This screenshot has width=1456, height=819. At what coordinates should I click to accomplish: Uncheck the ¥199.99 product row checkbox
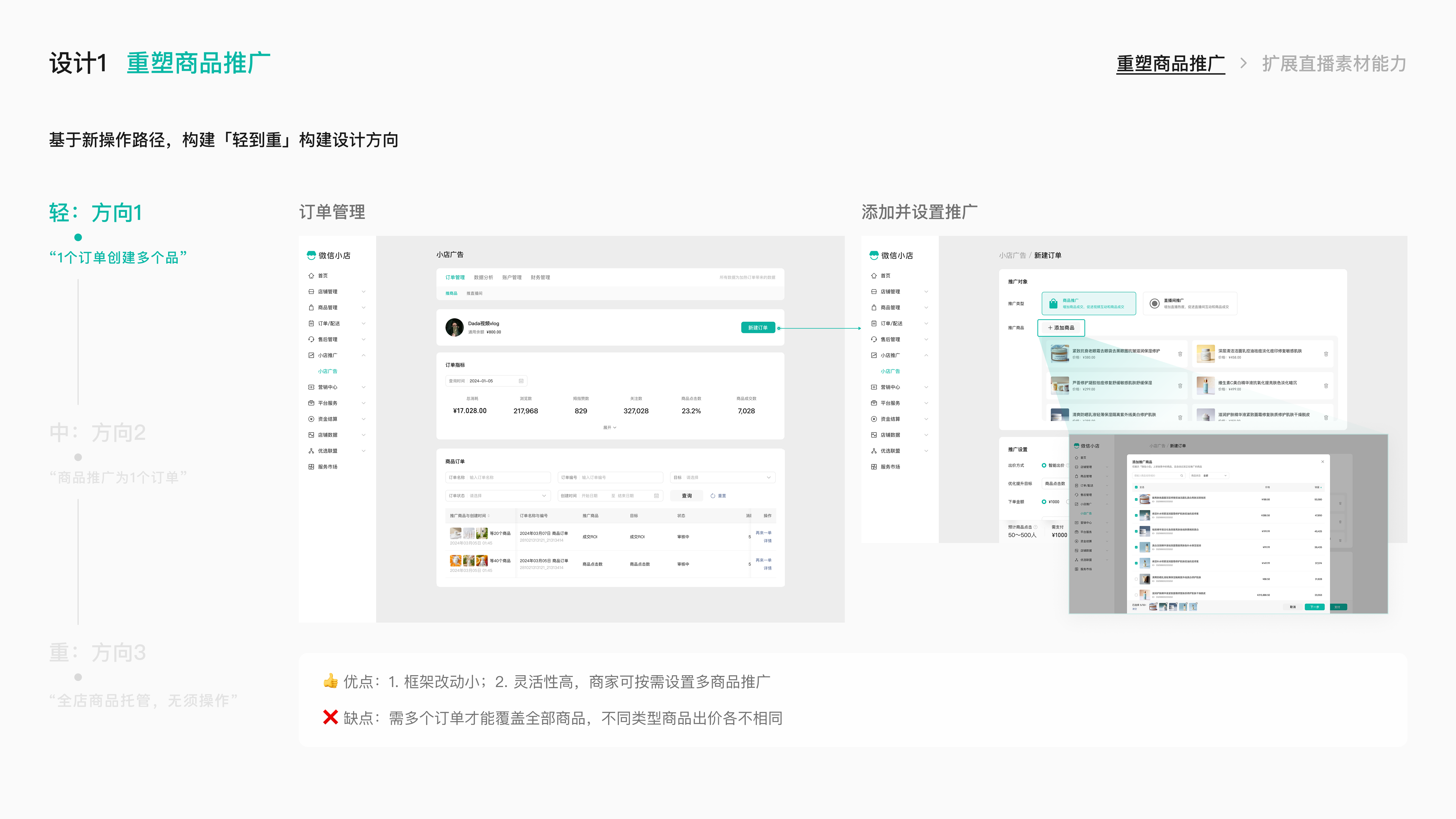pyautogui.click(x=1136, y=531)
